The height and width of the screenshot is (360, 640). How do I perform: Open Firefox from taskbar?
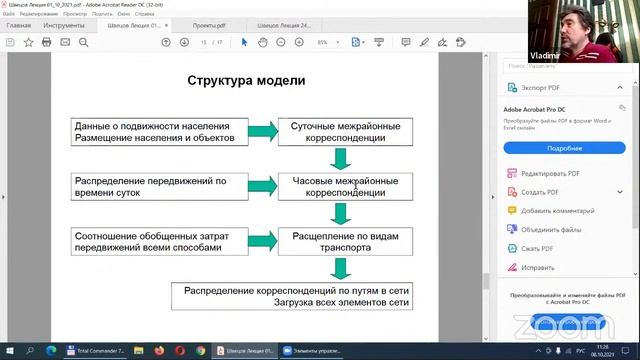(159, 351)
